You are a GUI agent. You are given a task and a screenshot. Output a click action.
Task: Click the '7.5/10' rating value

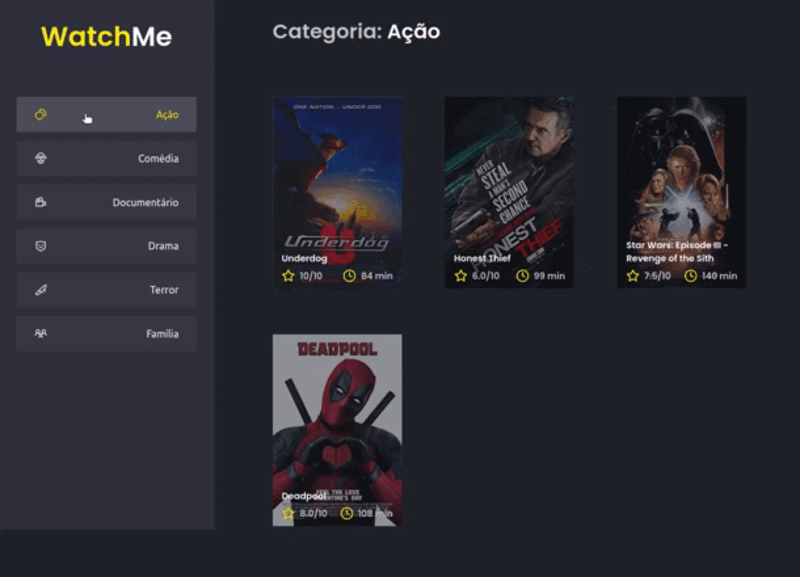657,276
